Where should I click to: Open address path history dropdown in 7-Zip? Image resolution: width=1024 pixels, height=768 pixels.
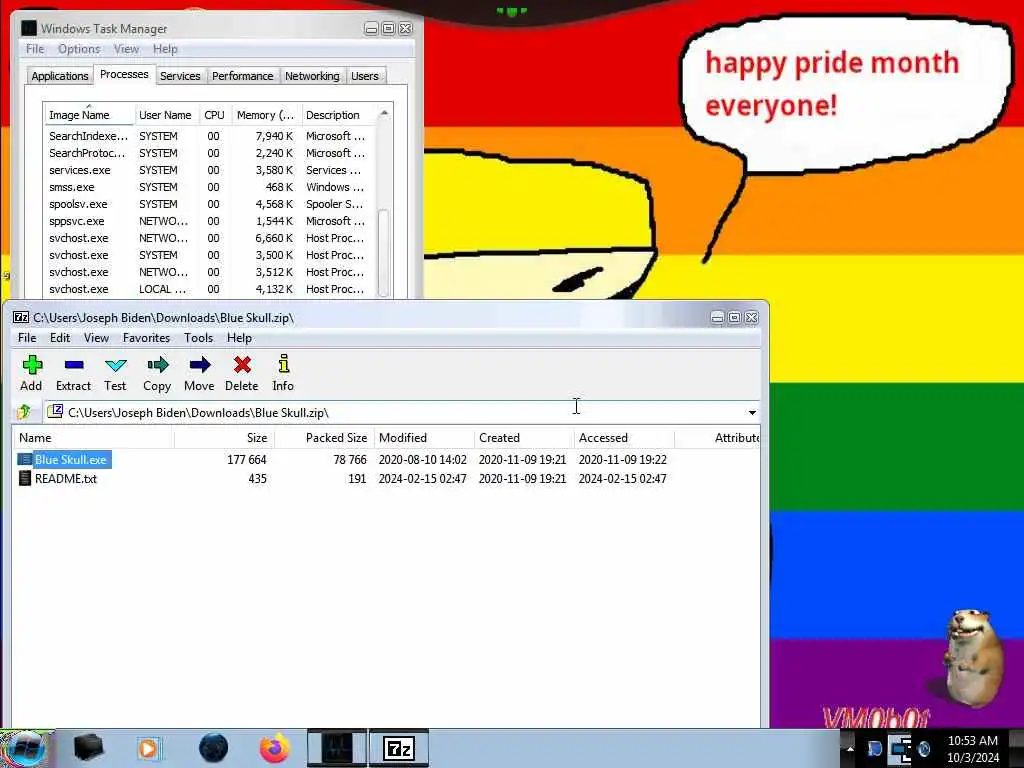point(752,413)
